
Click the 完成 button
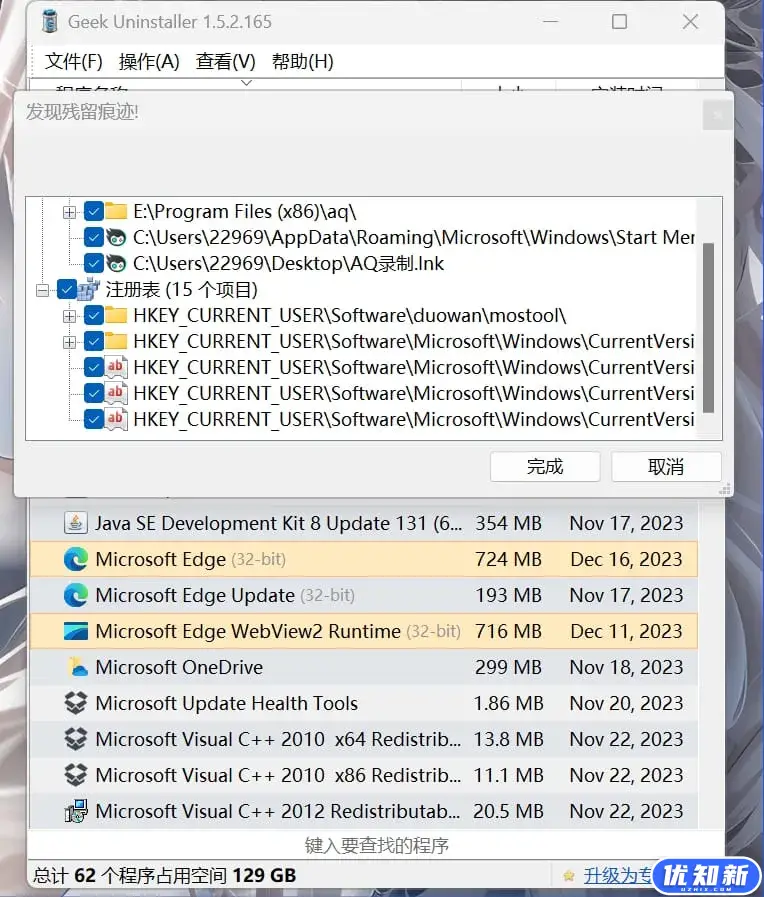[545, 467]
